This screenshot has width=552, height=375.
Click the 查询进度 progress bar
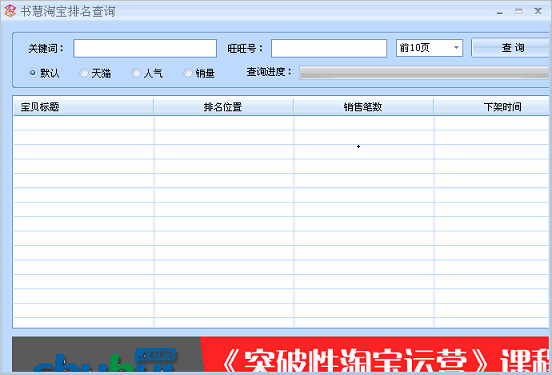pyautogui.click(x=425, y=73)
